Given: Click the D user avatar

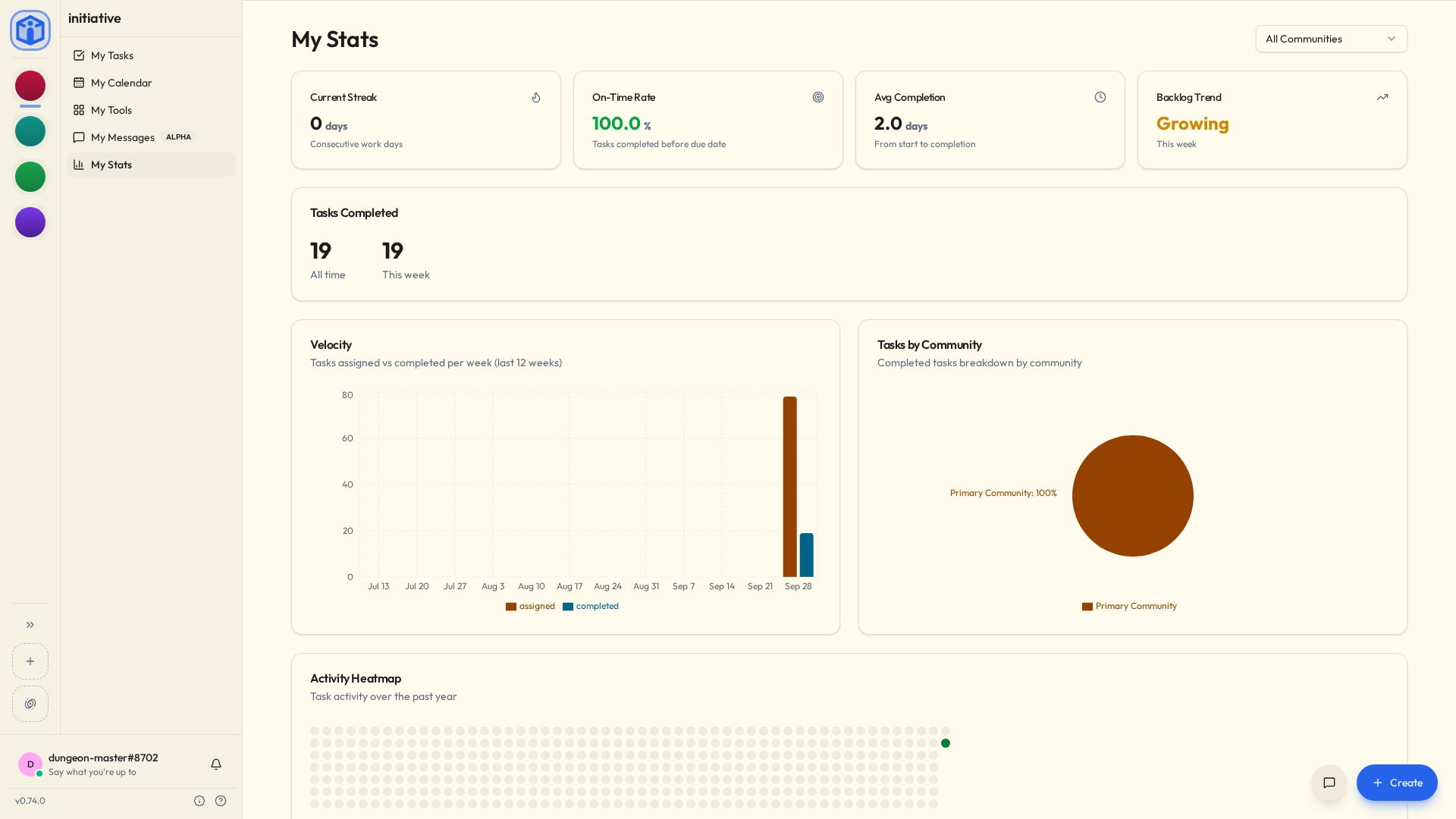Looking at the screenshot, I should coord(30,764).
